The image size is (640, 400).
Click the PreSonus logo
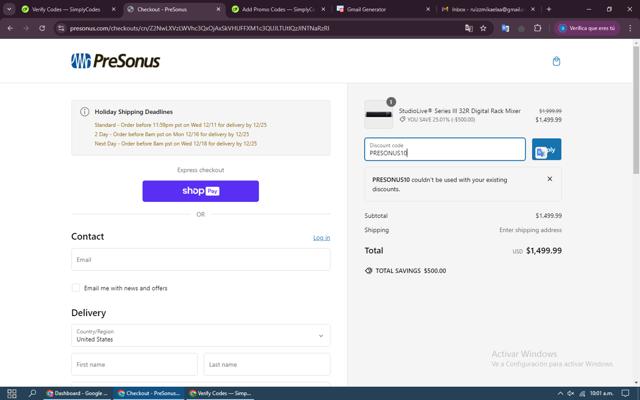(x=116, y=61)
